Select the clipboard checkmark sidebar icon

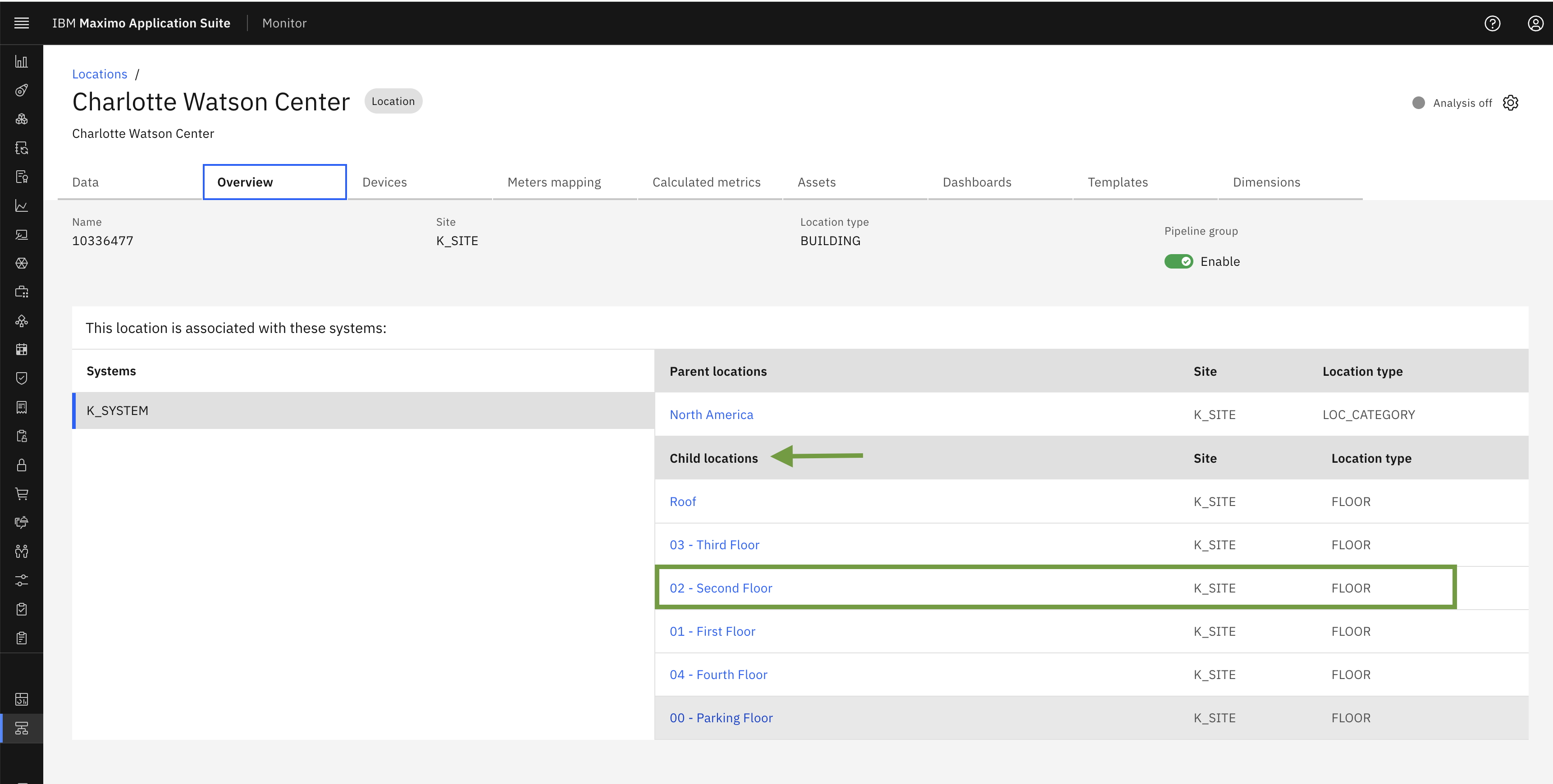[22, 609]
